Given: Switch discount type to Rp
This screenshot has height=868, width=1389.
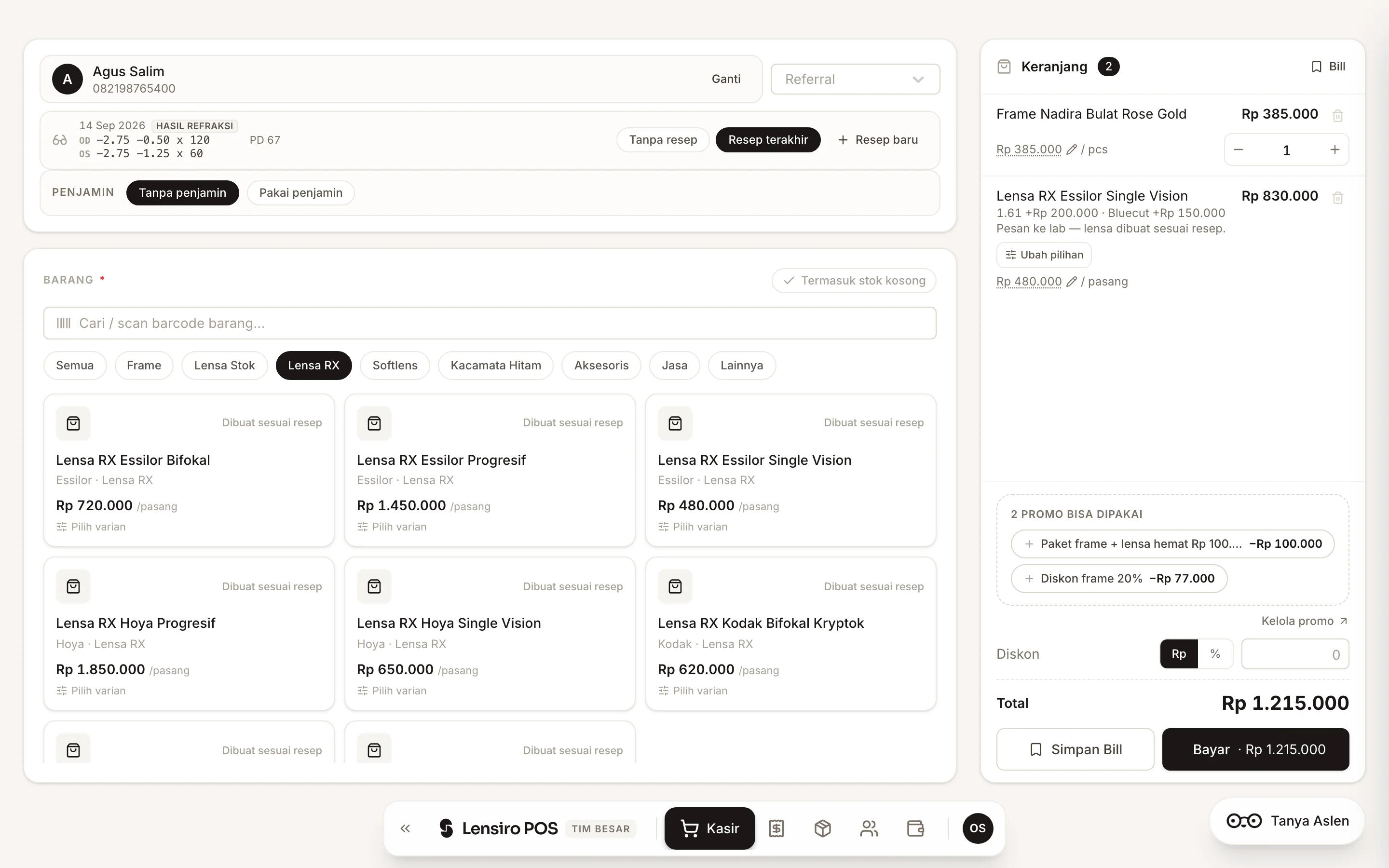Looking at the screenshot, I should 1179,654.
